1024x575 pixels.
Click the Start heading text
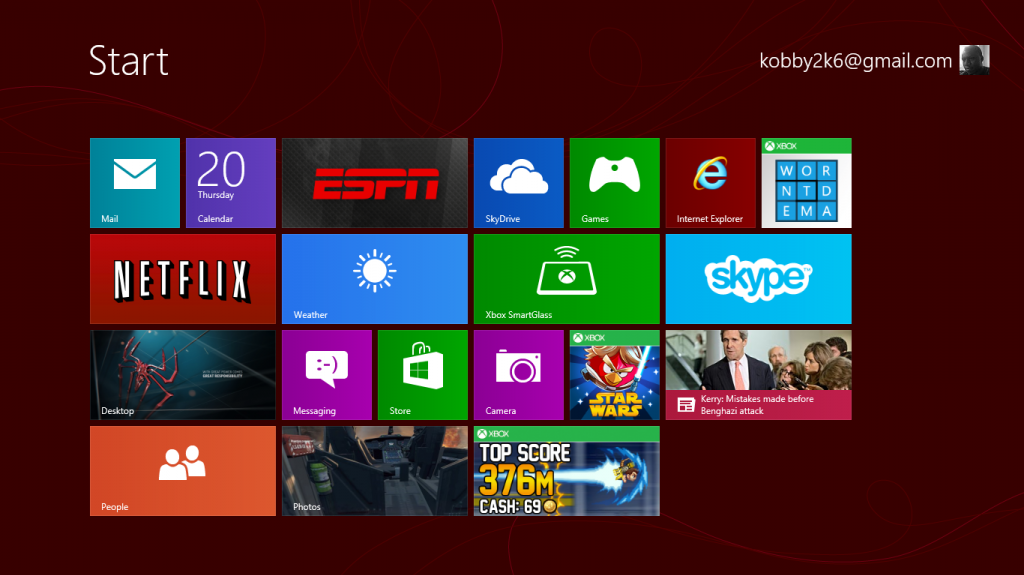129,61
